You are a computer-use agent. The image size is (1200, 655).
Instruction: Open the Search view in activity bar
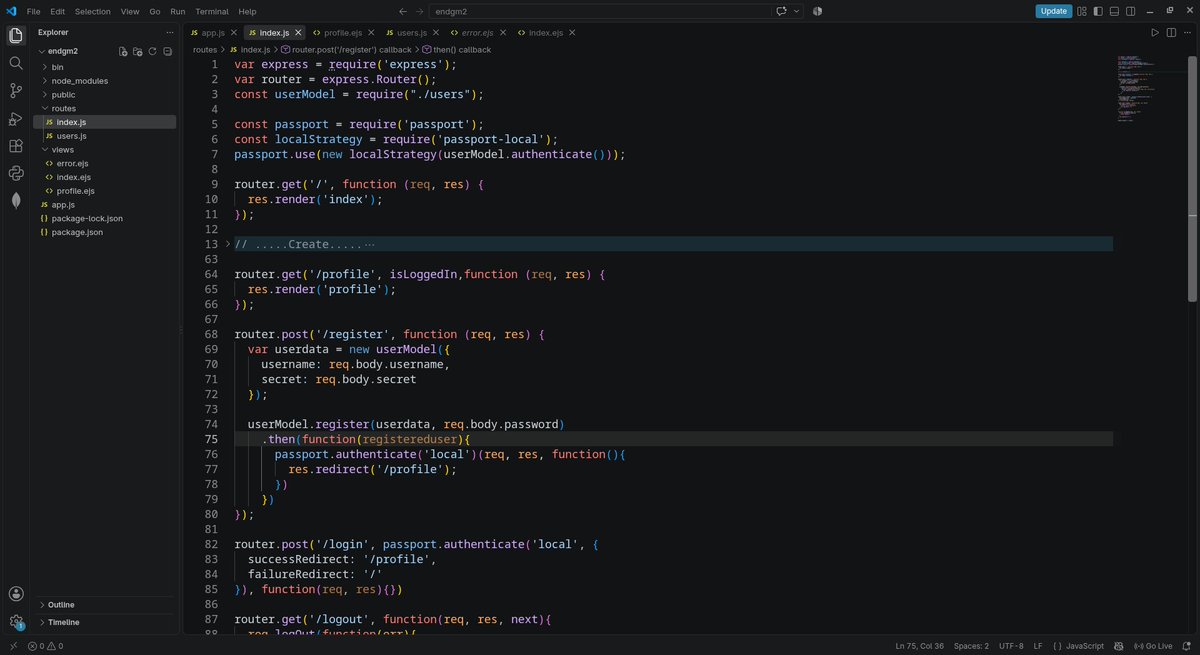(x=16, y=63)
